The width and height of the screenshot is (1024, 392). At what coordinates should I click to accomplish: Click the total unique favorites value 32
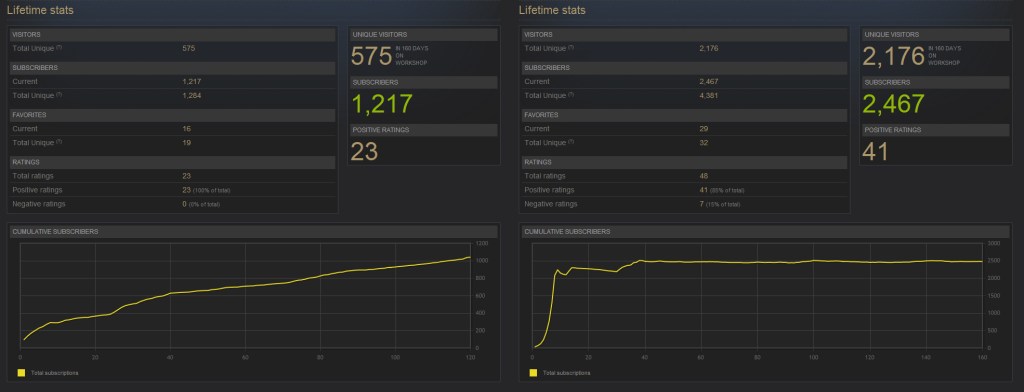tap(703, 142)
